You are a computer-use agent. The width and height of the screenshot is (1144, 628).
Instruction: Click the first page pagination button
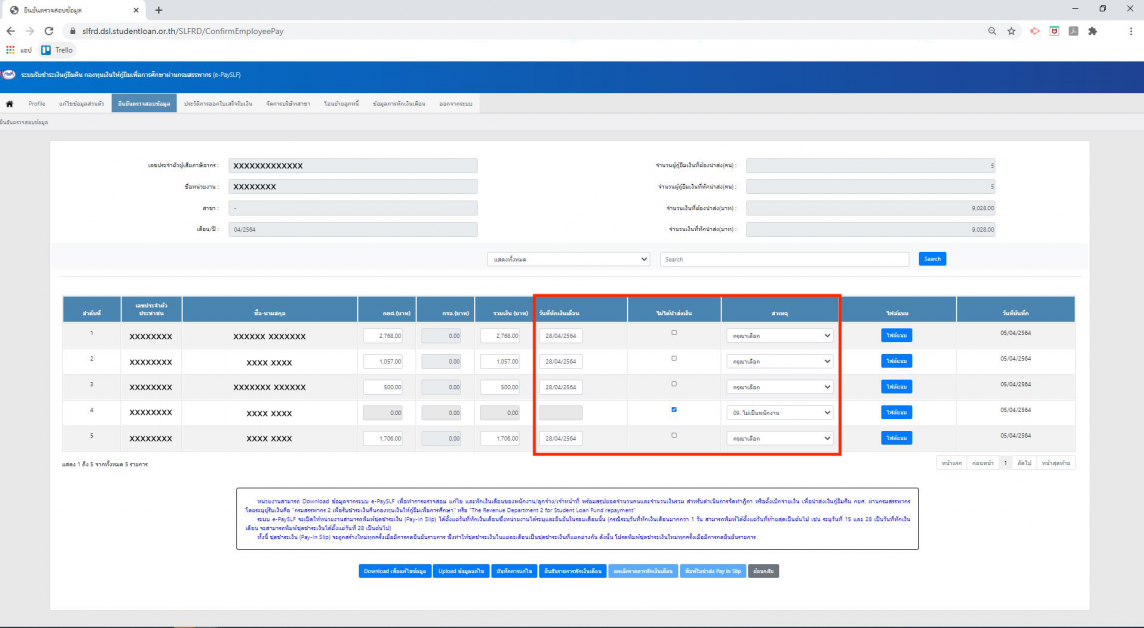click(951, 463)
